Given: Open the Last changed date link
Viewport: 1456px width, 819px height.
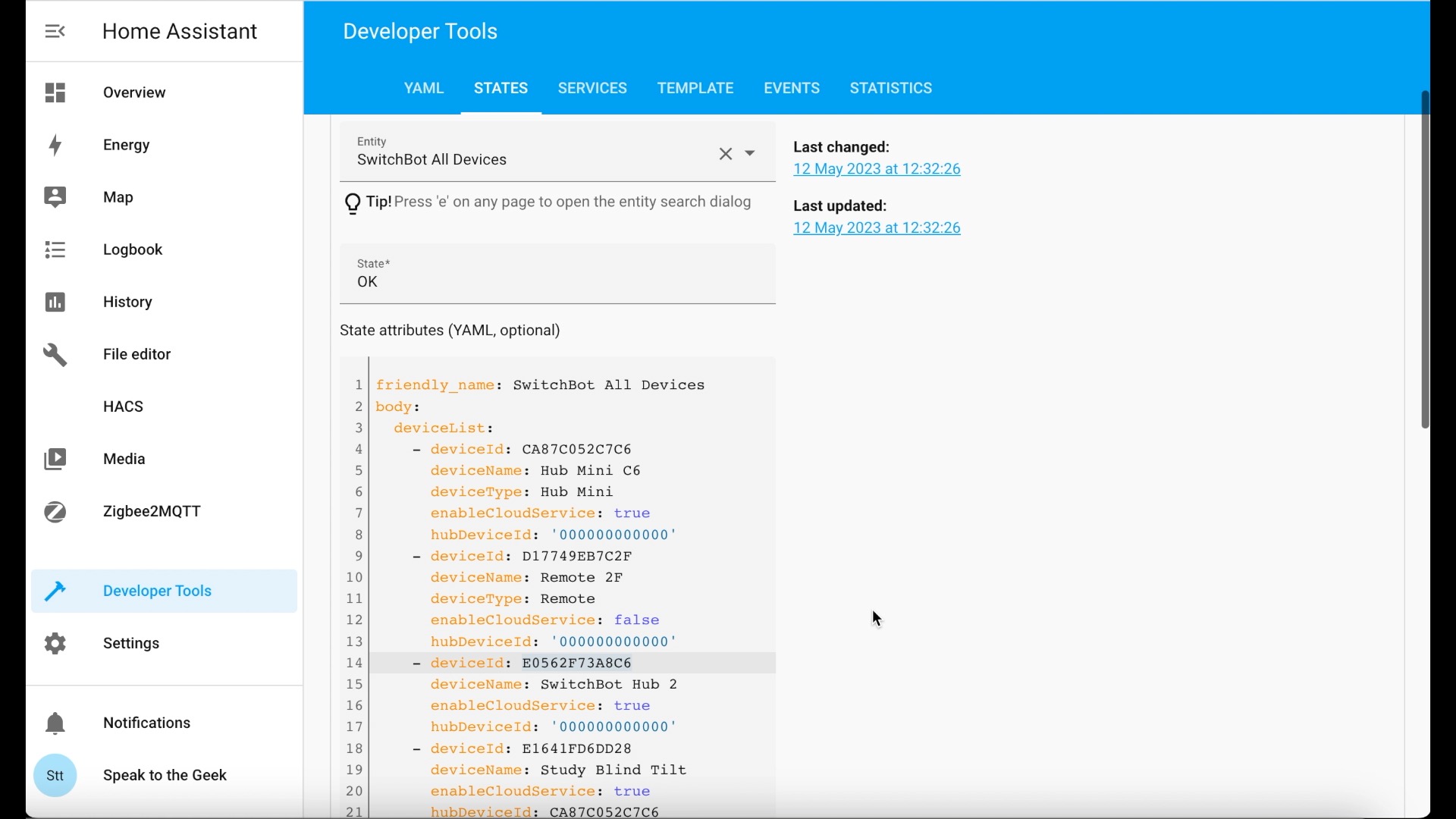Looking at the screenshot, I should point(877,168).
